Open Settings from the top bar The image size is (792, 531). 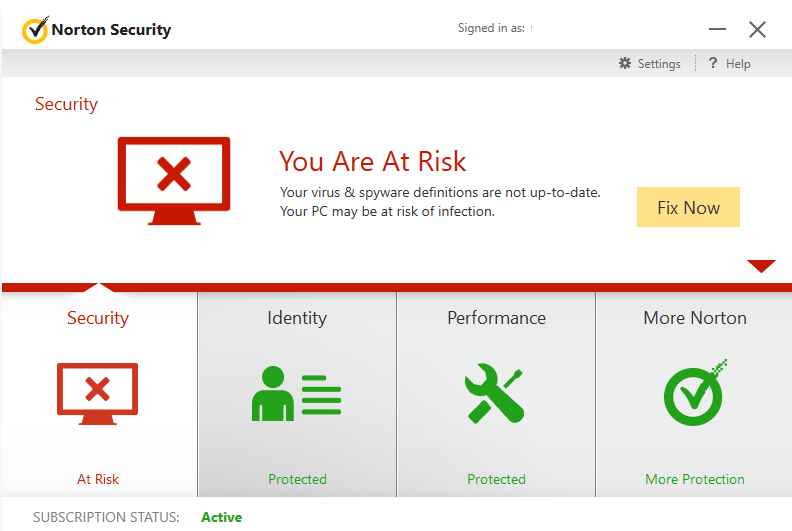tap(658, 64)
